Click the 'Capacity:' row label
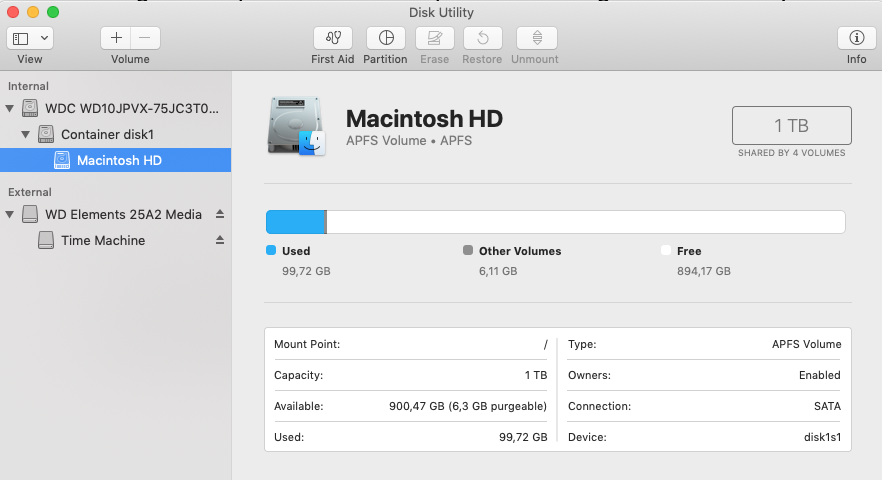Image resolution: width=882 pixels, height=480 pixels. pos(299,375)
